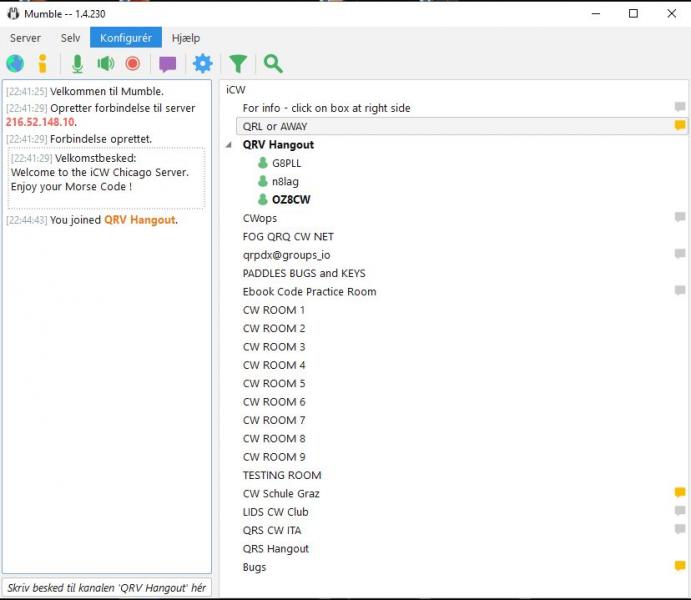This screenshot has width=691, height=600.
Task: Open search with magnifier icon
Action: point(273,64)
